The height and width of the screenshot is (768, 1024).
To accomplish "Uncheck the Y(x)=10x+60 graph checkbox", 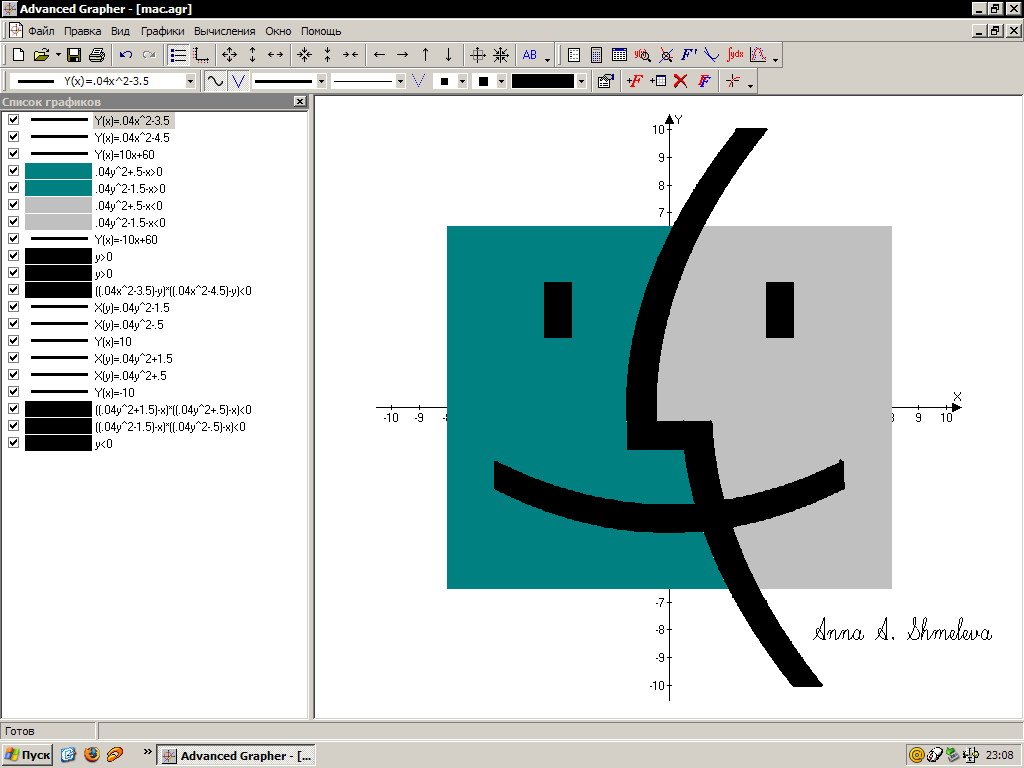I will click(13, 154).
